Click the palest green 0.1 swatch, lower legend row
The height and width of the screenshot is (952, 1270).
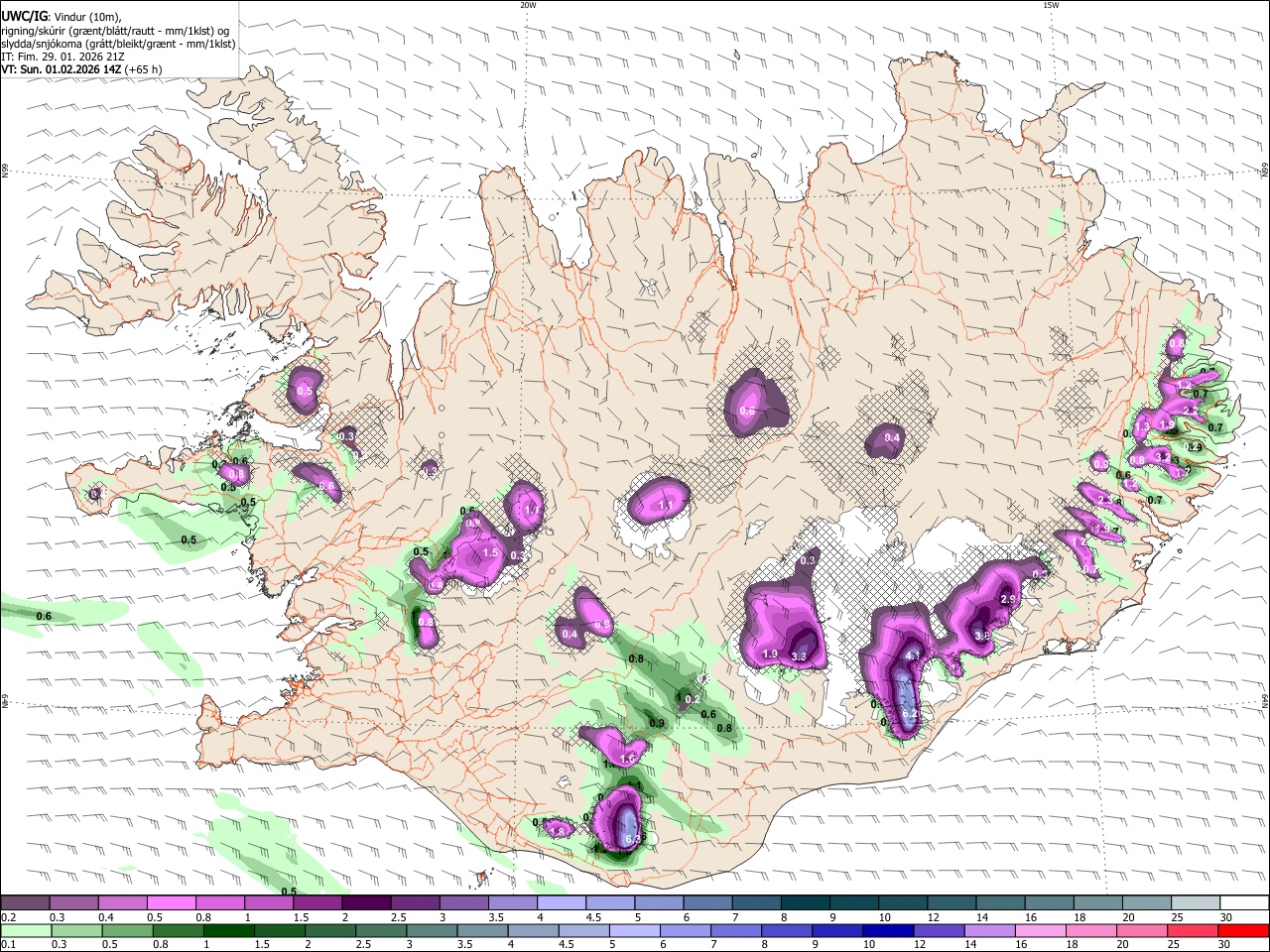tap(27, 930)
